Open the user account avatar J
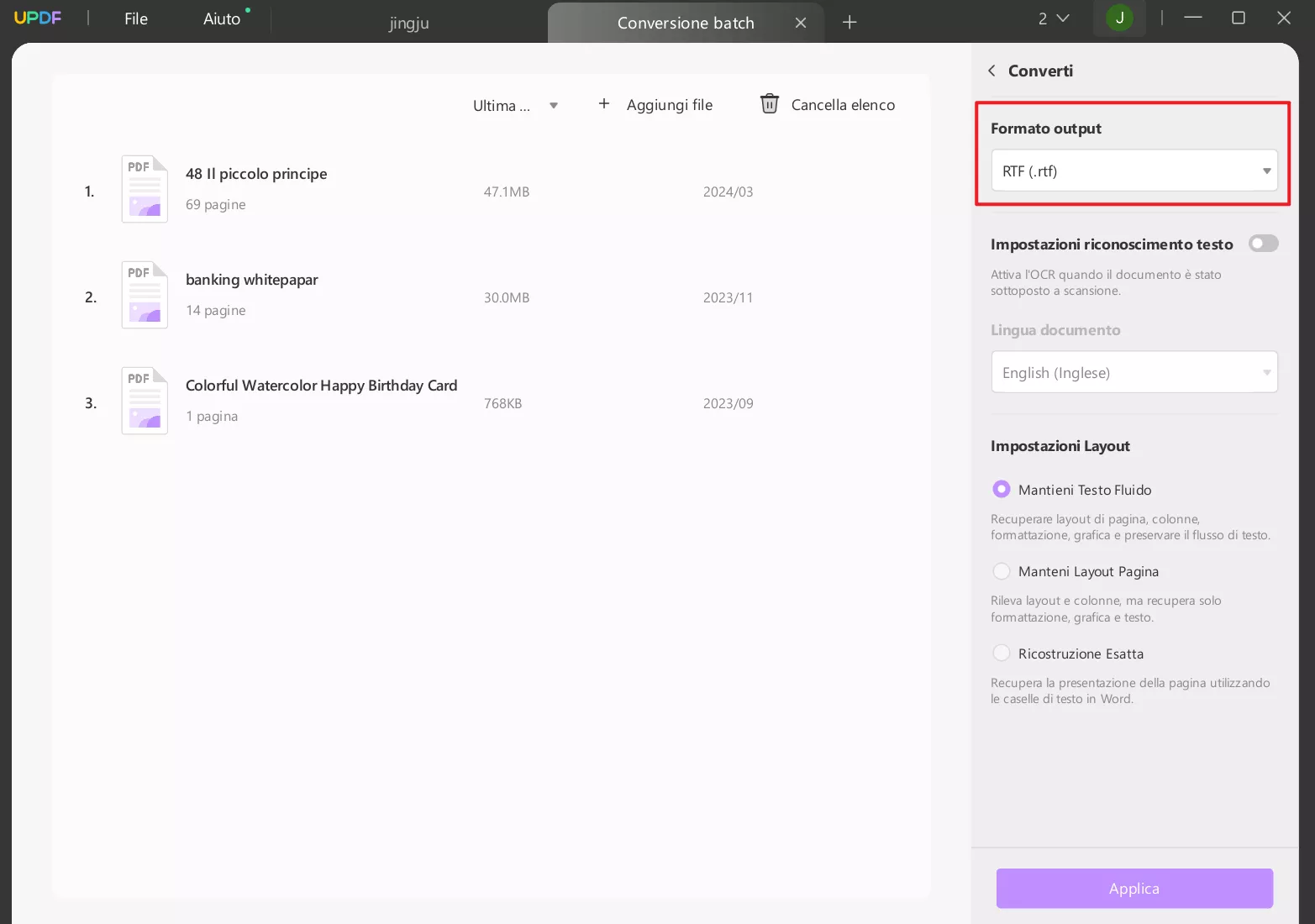This screenshot has height=924, width=1315. (x=1119, y=18)
